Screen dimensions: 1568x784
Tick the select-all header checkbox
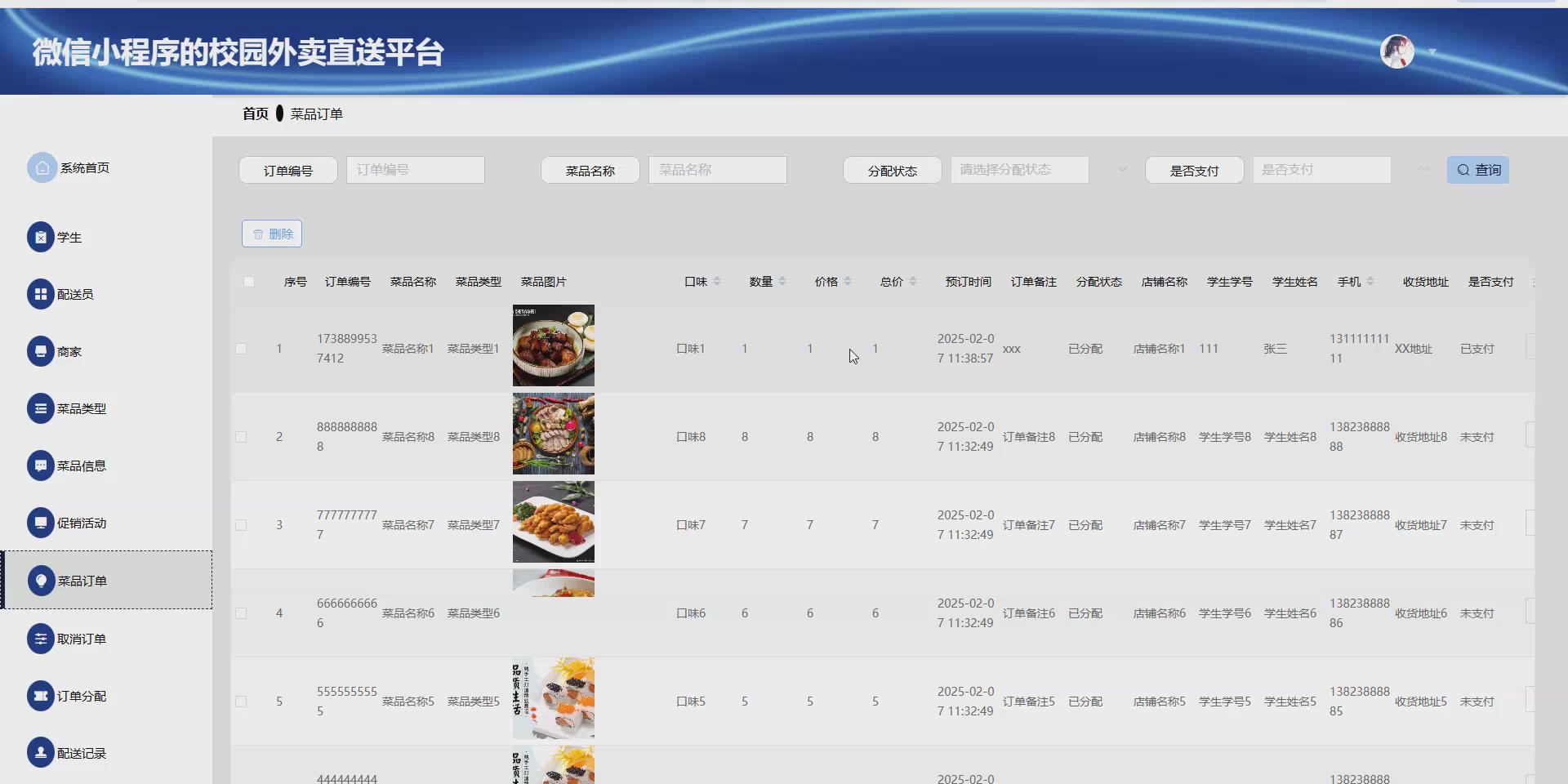(249, 282)
